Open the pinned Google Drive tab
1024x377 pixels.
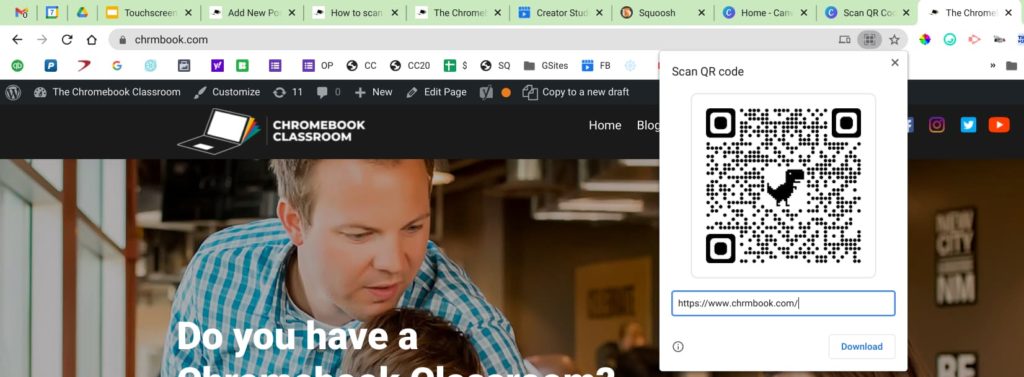coord(82,12)
